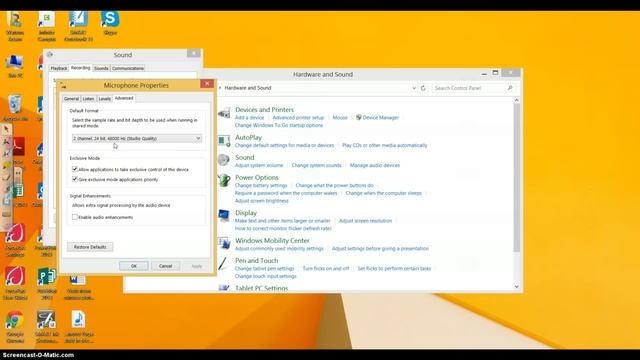The image size is (640, 360).
Task: Click the scroll-down arrow in Control Panel
Action: click(516, 287)
